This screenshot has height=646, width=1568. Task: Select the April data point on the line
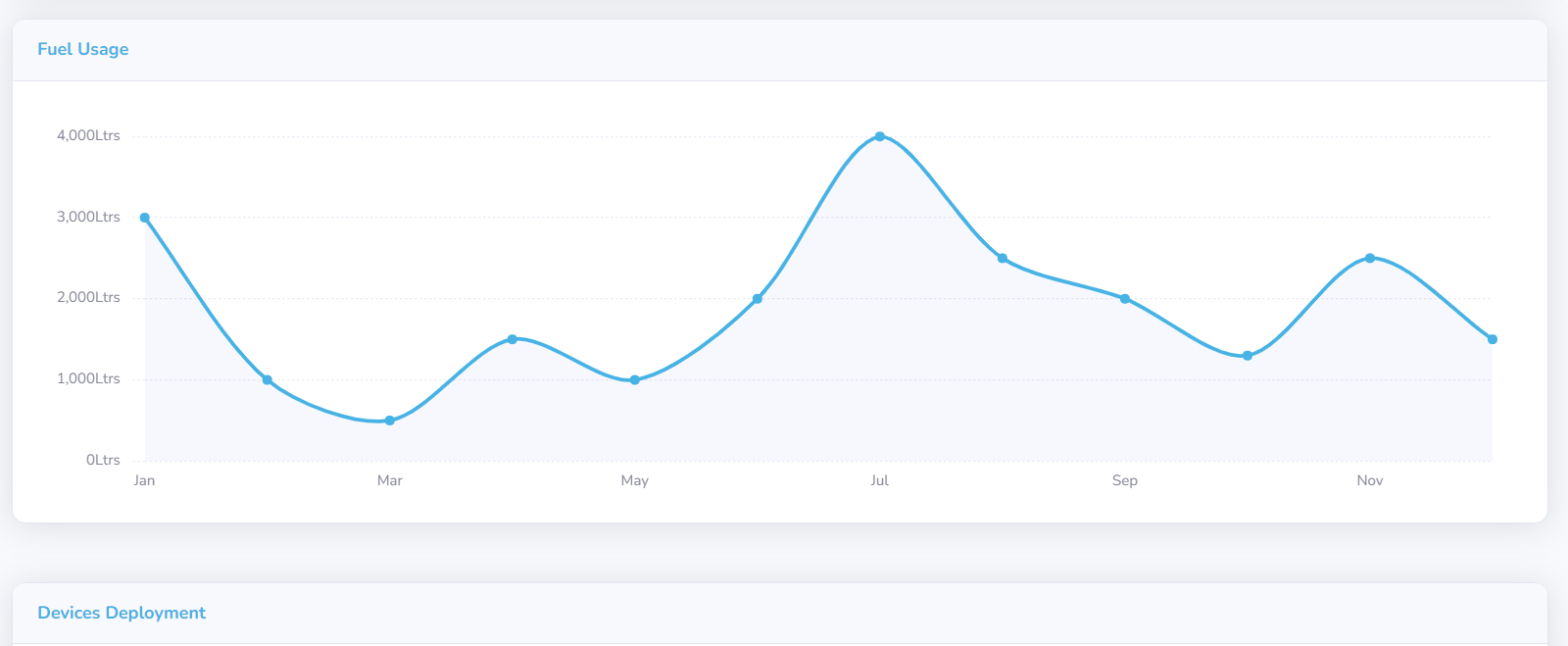pos(513,339)
